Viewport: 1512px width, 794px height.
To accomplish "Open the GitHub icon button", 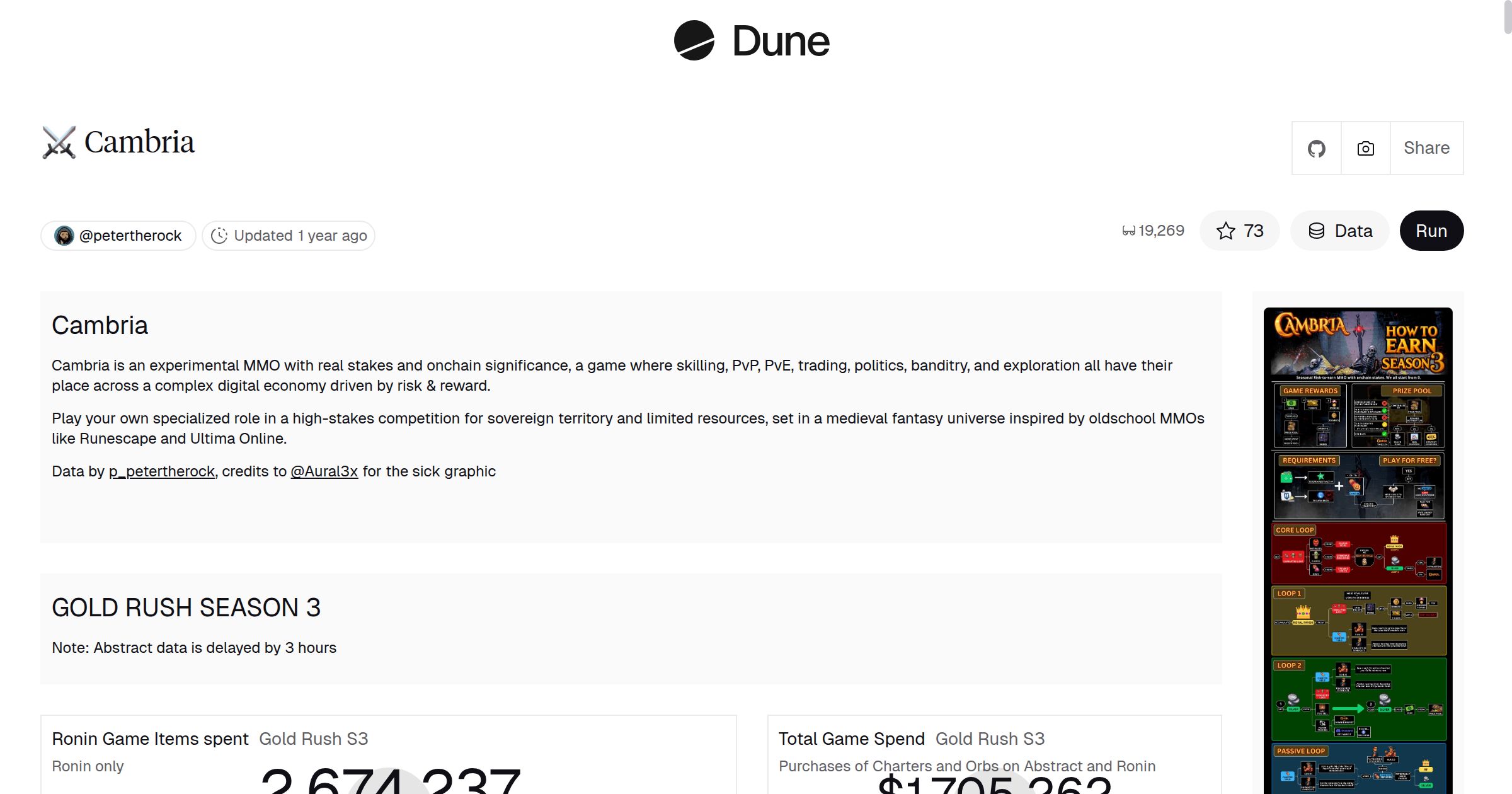I will point(1316,149).
